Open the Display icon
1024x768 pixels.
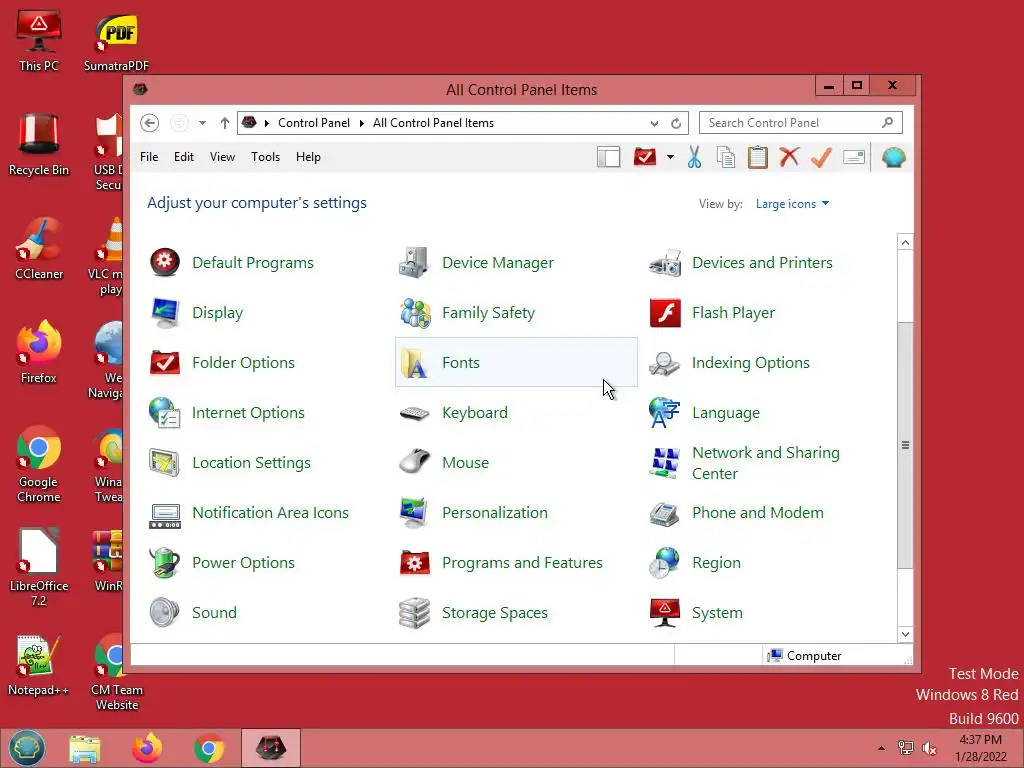165,313
